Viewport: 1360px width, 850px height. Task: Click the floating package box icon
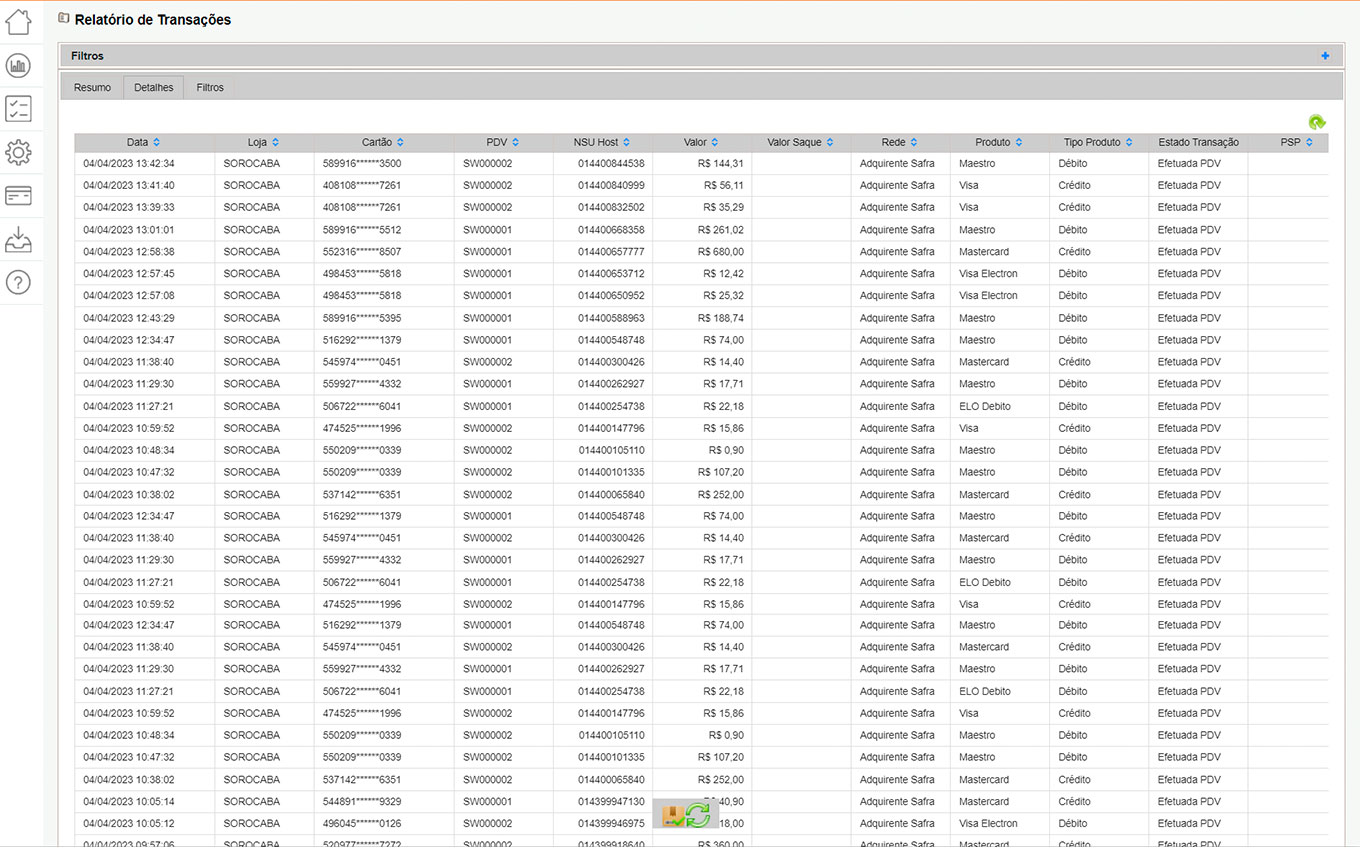pyautogui.click(x=673, y=815)
